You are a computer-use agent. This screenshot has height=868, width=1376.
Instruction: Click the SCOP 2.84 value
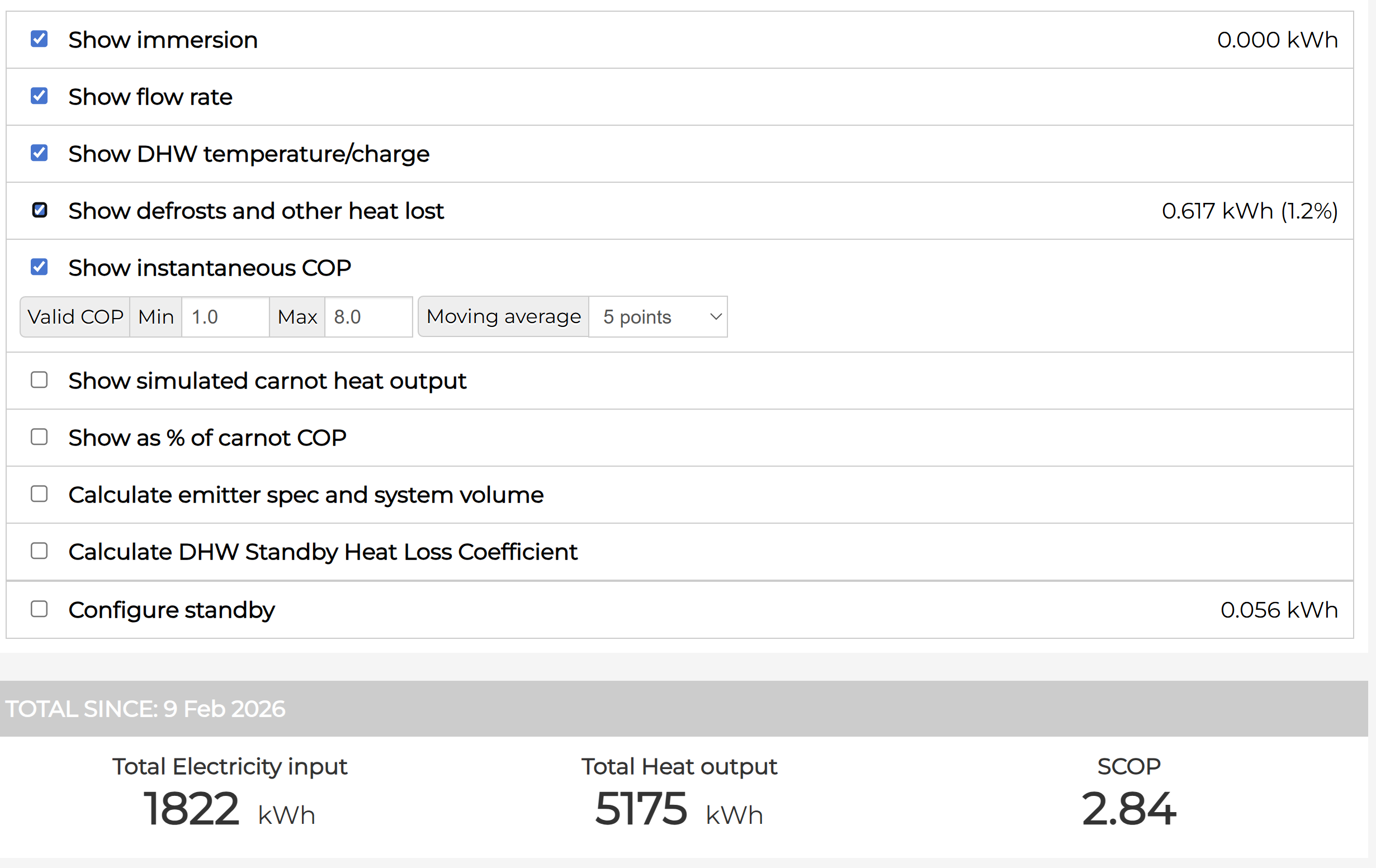pyautogui.click(x=1128, y=809)
